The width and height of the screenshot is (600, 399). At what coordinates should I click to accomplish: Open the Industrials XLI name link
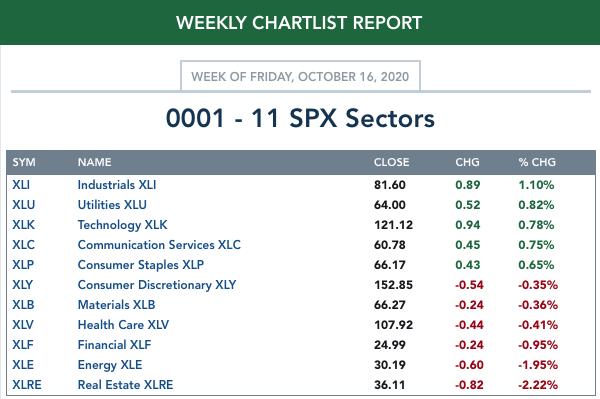point(117,185)
